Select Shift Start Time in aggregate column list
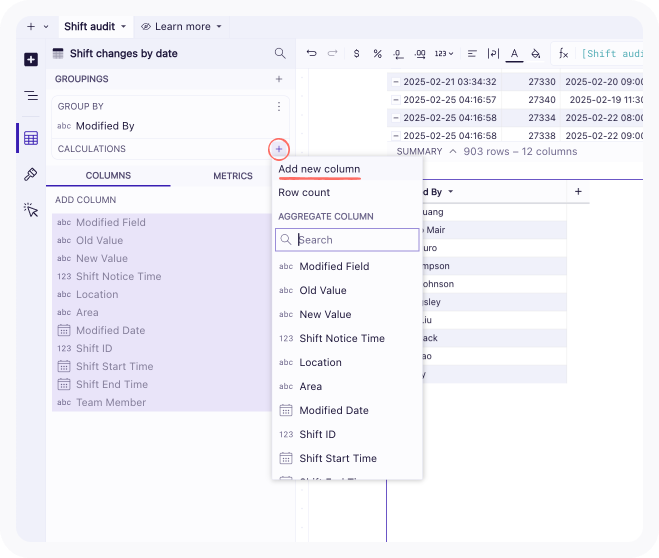659x558 pixels. tap(347, 458)
